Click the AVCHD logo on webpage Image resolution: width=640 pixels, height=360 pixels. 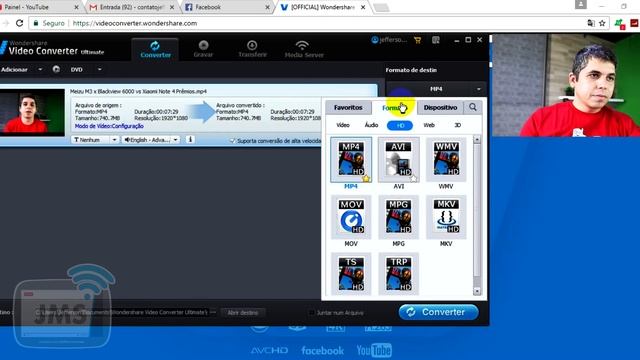pyautogui.click(x=269, y=350)
